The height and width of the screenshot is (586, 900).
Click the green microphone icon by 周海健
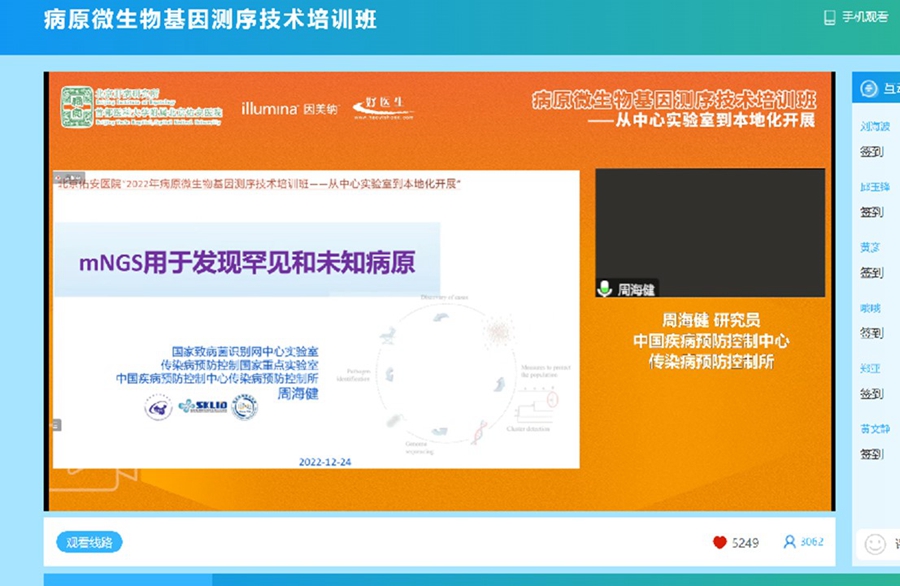click(x=604, y=288)
